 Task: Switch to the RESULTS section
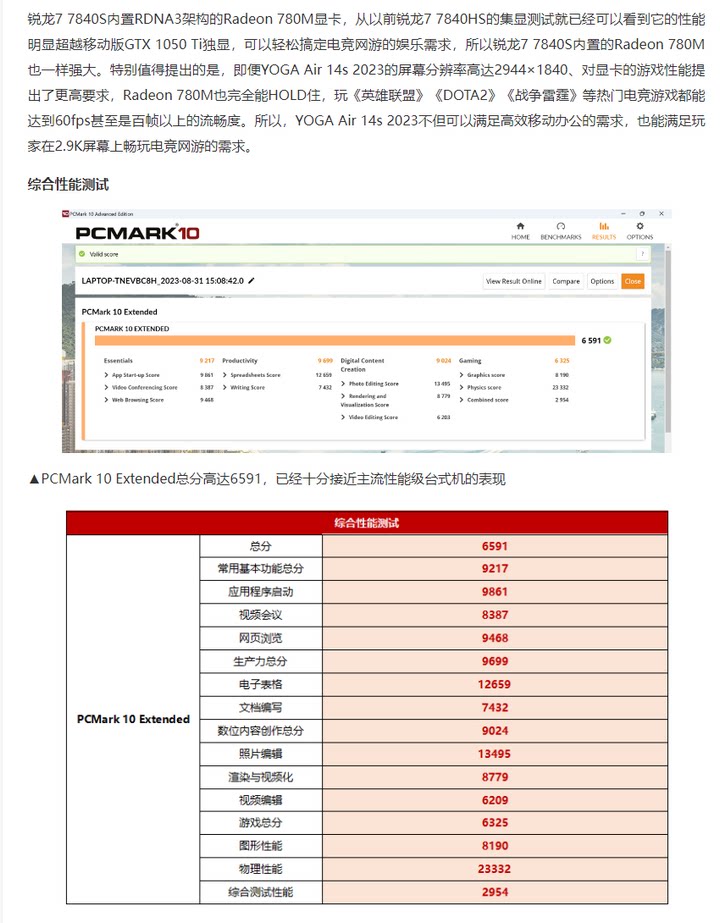pos(603,231)
